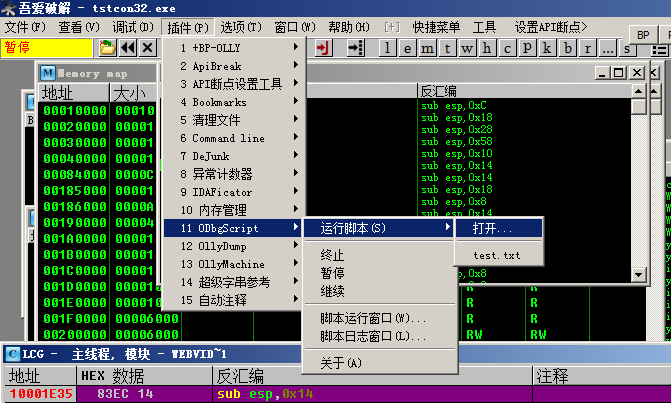Image resolution: width=671 pixels, height=403 pixels.
Task: Click the [+] menu bar item
Action: (x=392, y=27)
